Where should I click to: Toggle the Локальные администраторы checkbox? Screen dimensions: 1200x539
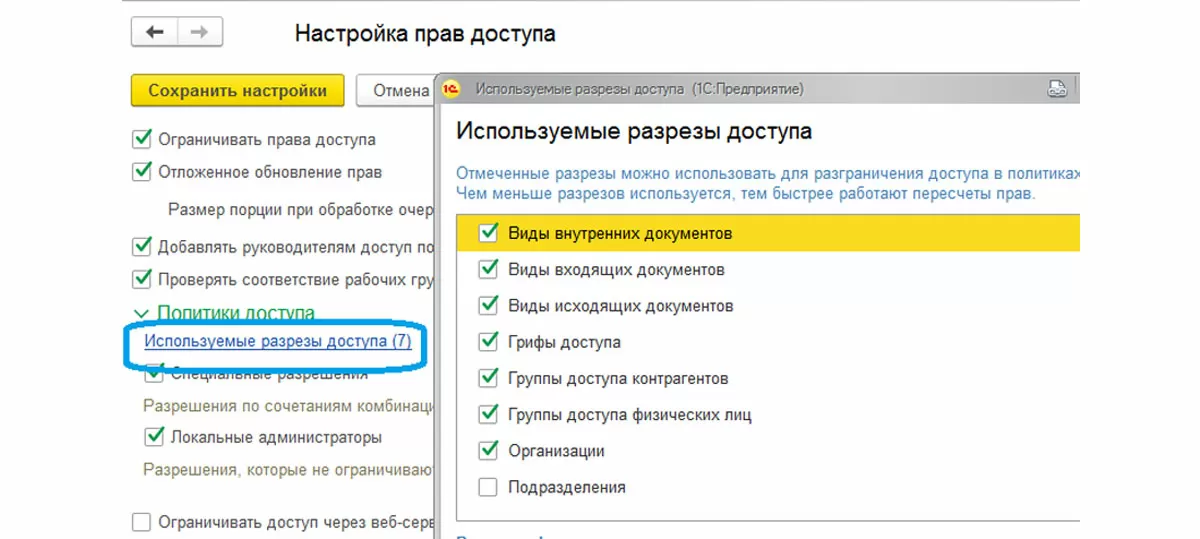pyautogui.click(x=154, y=437)
